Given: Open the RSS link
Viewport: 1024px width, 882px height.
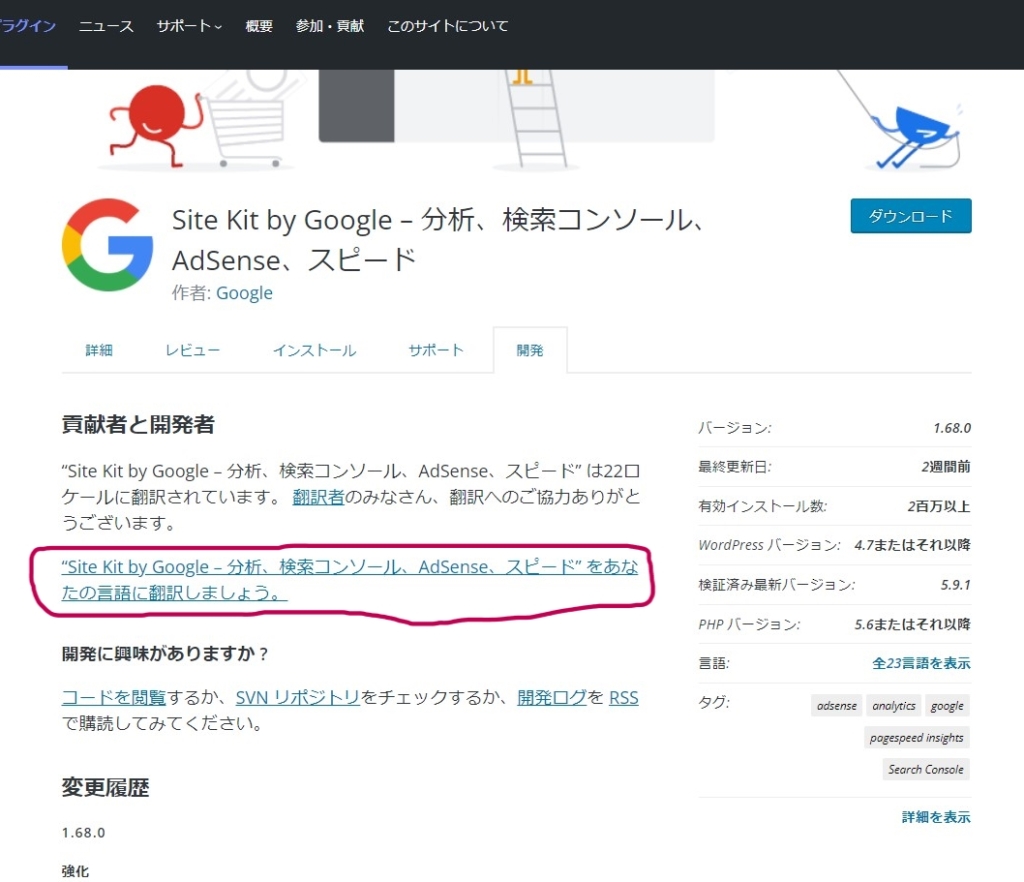Looking at the screenshot, I should (624, 697).
